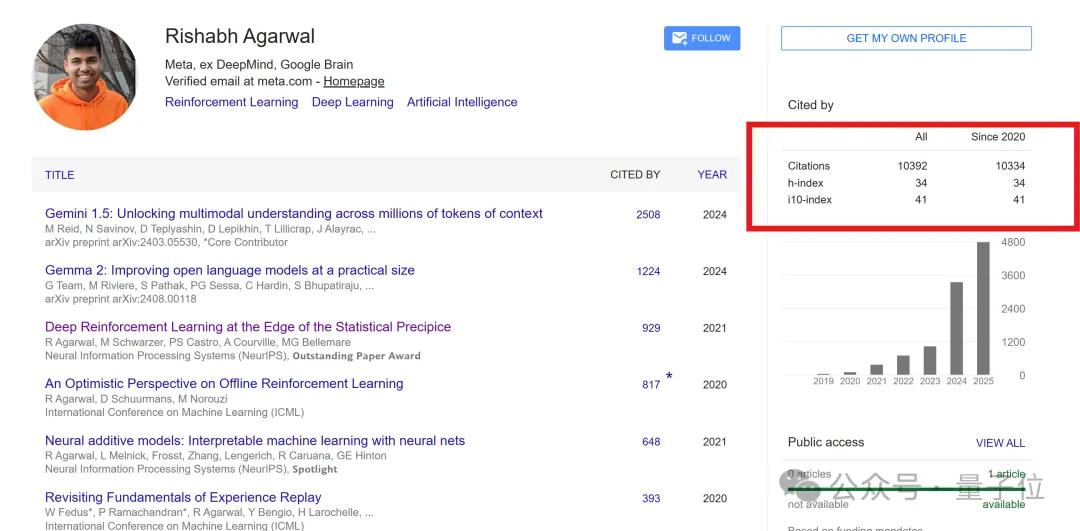Select the Reinforcement Learning interest tag
The height and width of the screenshot is (531, 1080).
tap(231, 102)
